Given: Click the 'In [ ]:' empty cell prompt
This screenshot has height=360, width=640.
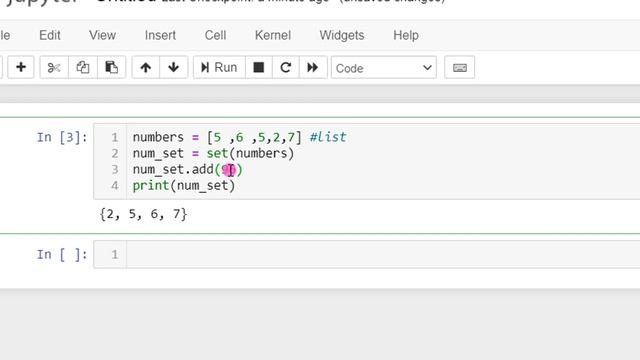Looking at the screenshot, I should tap(62, 254).
